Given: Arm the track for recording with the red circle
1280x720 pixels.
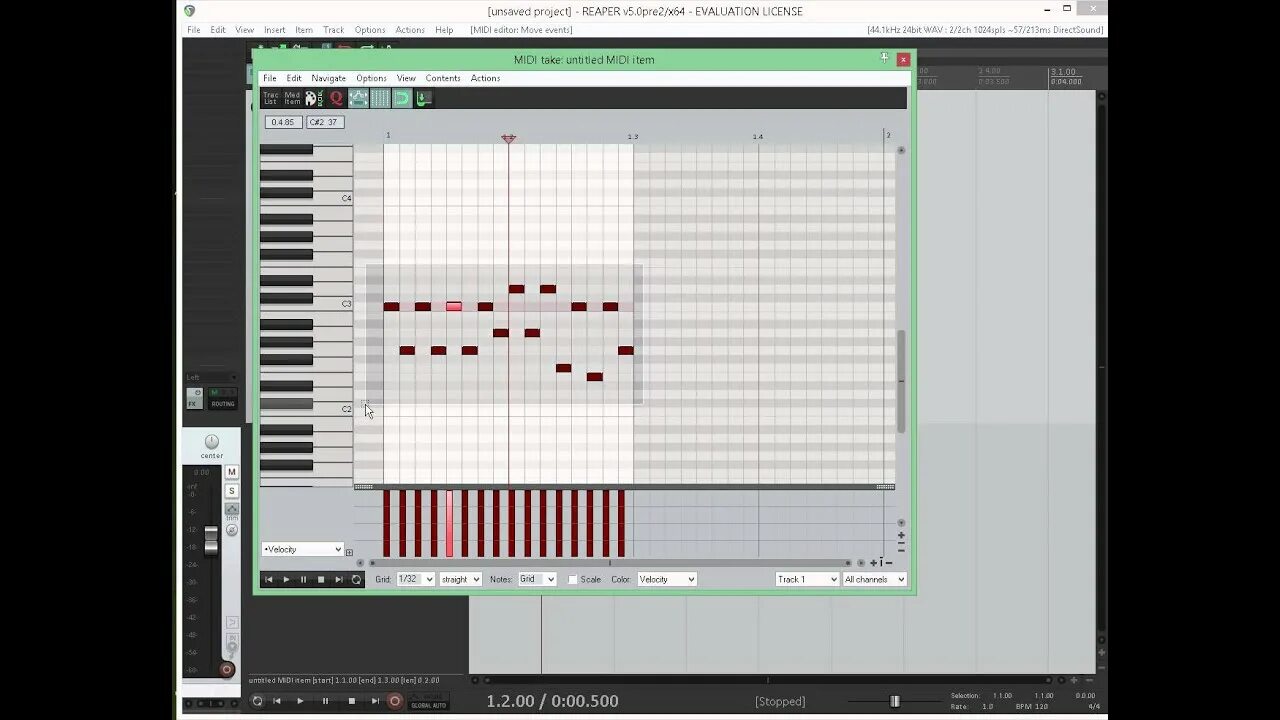Looking at the screenshot, I should coord(227,670).
